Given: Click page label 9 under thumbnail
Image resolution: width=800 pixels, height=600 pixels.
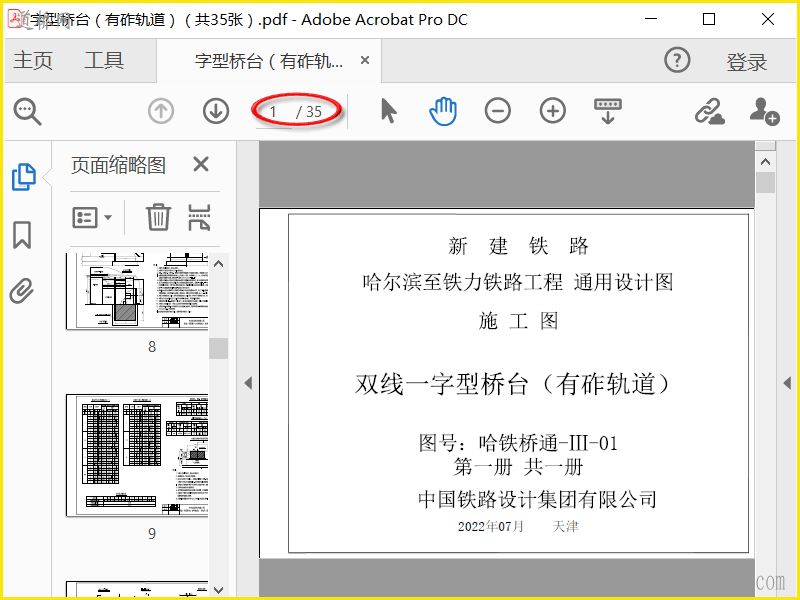Looking at the screenshot, I should point(152,534).
